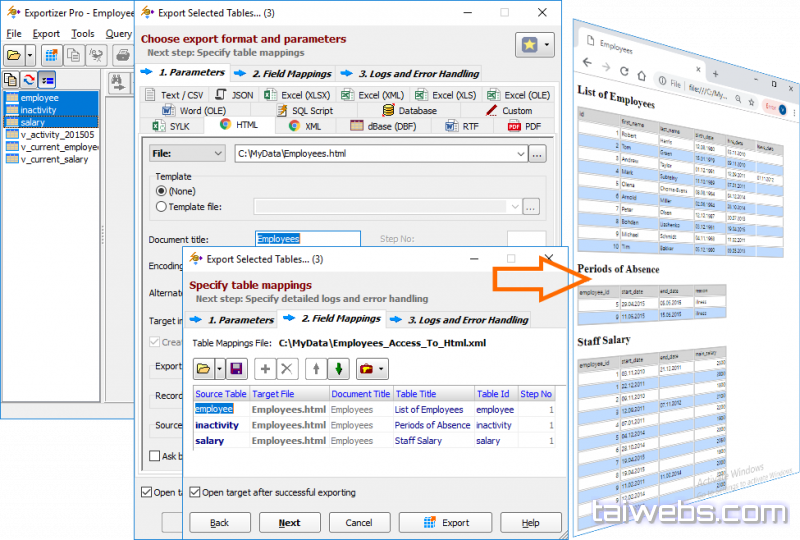Choose the Custom export format
The width and height of the screenshot is (800, 540).
click(x=509, y=111)
